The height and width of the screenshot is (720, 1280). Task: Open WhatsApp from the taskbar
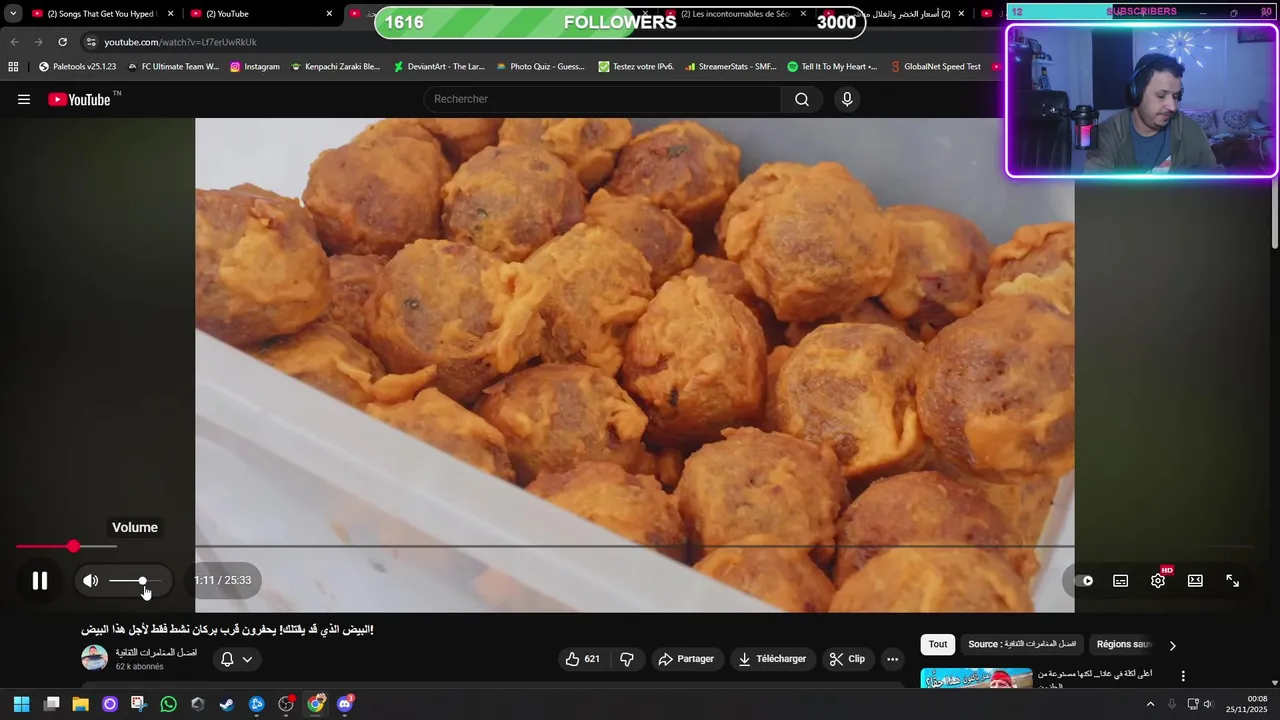pos(168,704)
